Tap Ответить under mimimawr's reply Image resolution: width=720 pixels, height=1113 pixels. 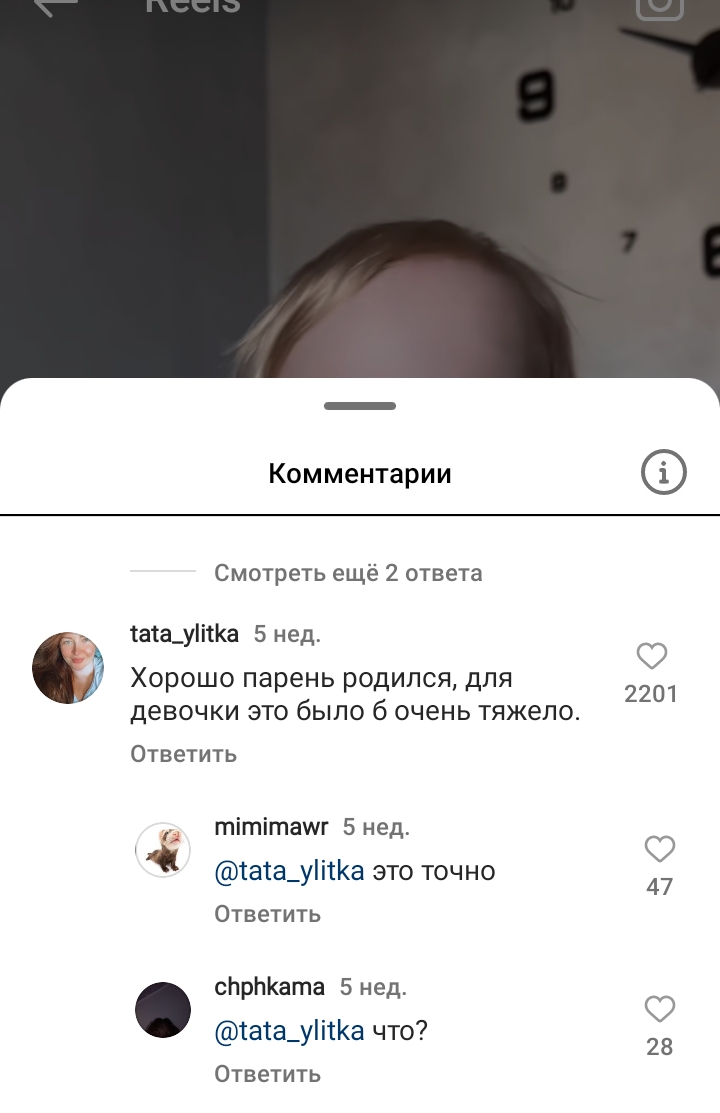point(268,914)
